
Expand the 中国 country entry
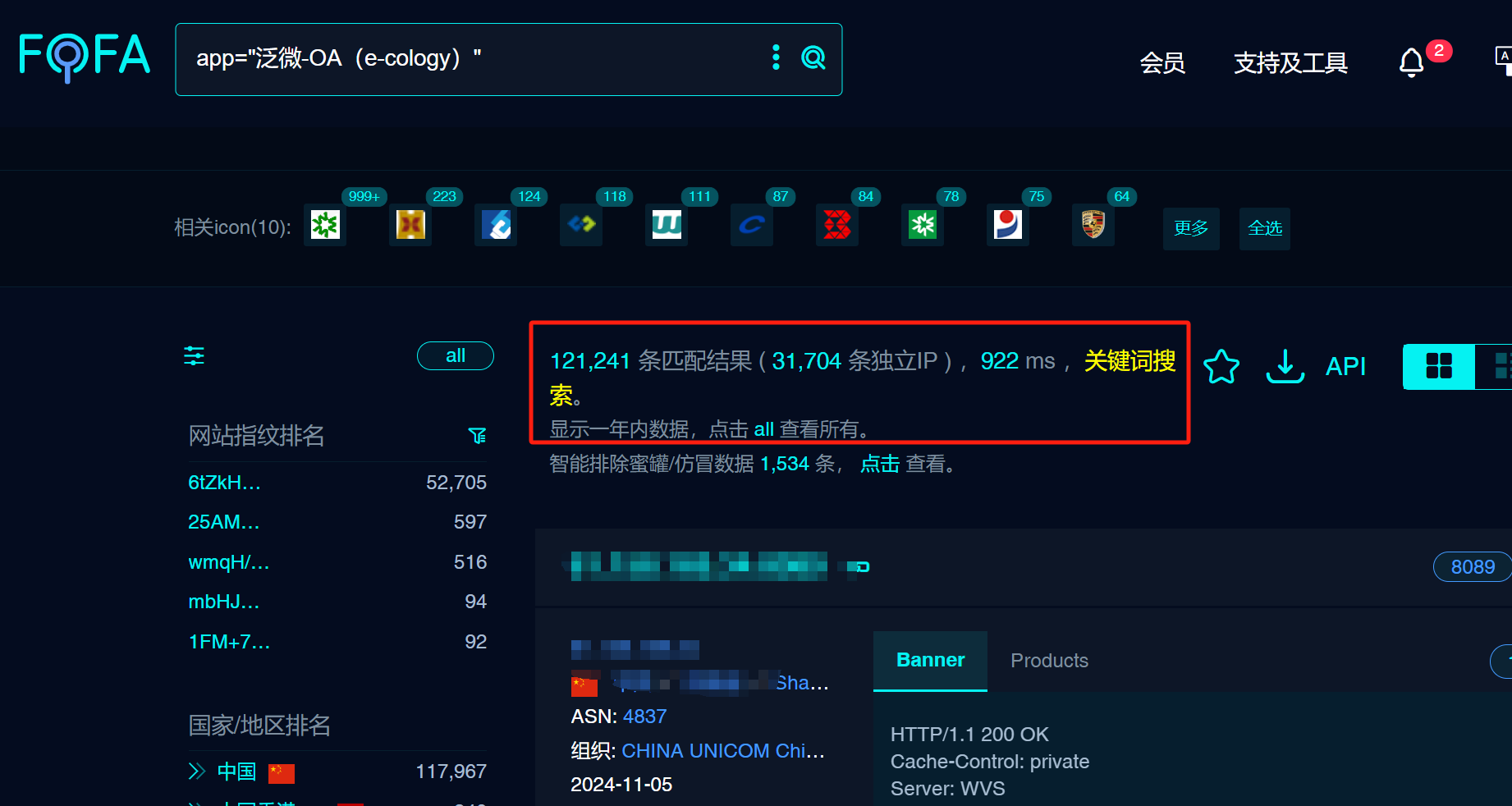(x=196, y=772)
